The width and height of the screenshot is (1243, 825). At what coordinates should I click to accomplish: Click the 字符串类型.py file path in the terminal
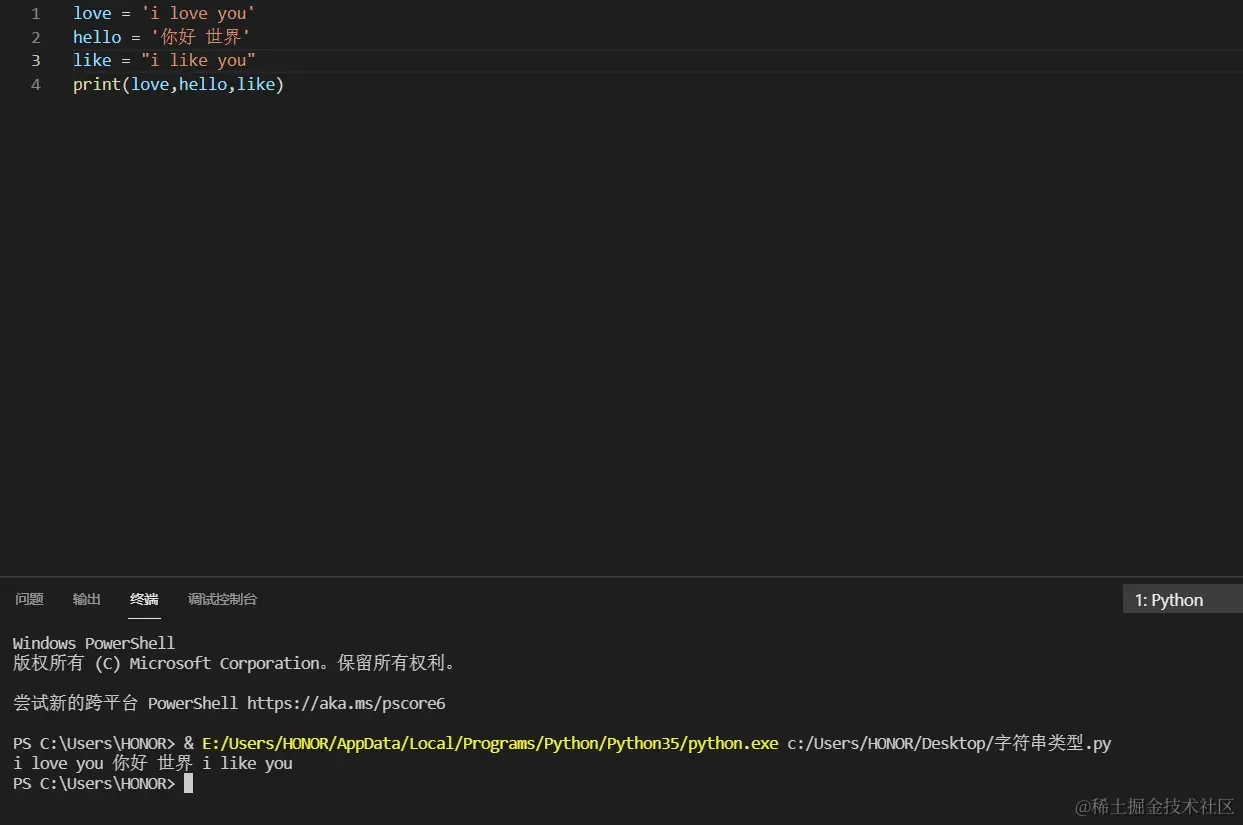tap(949, 743)
